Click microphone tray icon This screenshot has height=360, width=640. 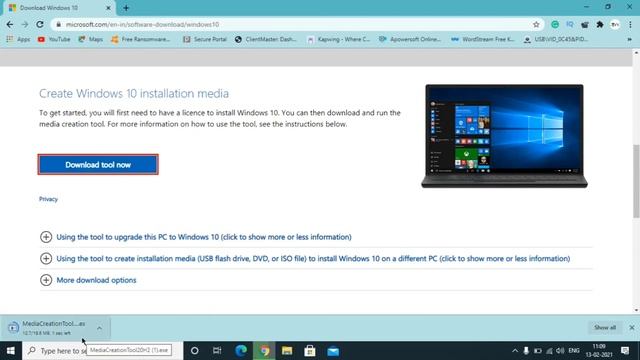(x=526, y=351)
